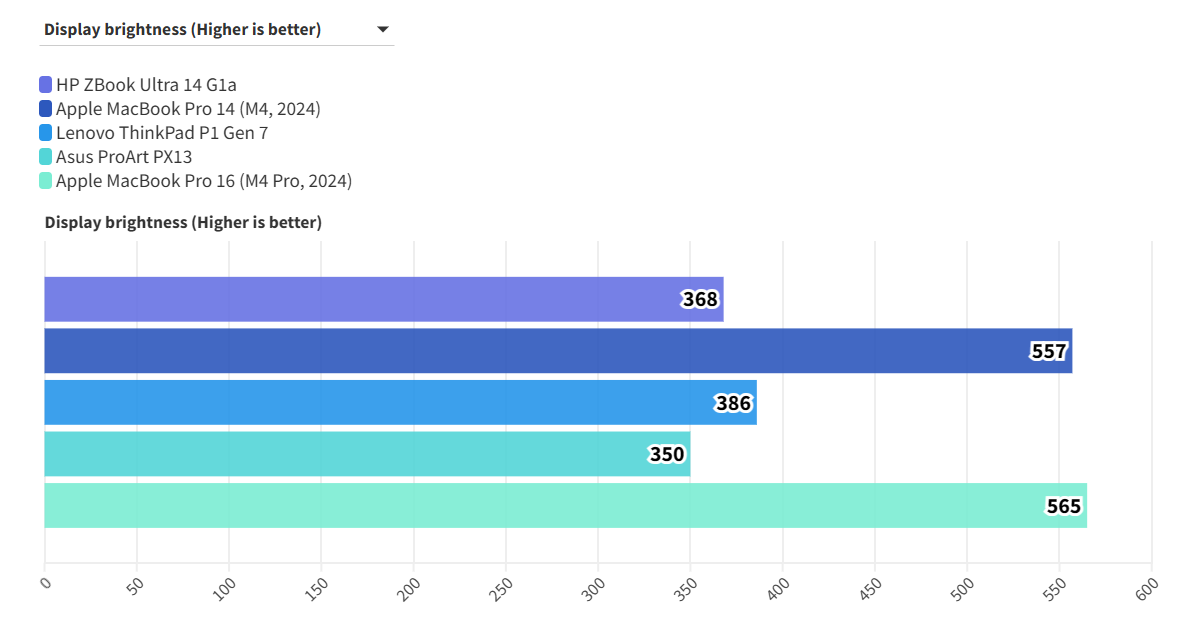Click the Asus ProArt teal legend swatch

[x=46, y=157]
